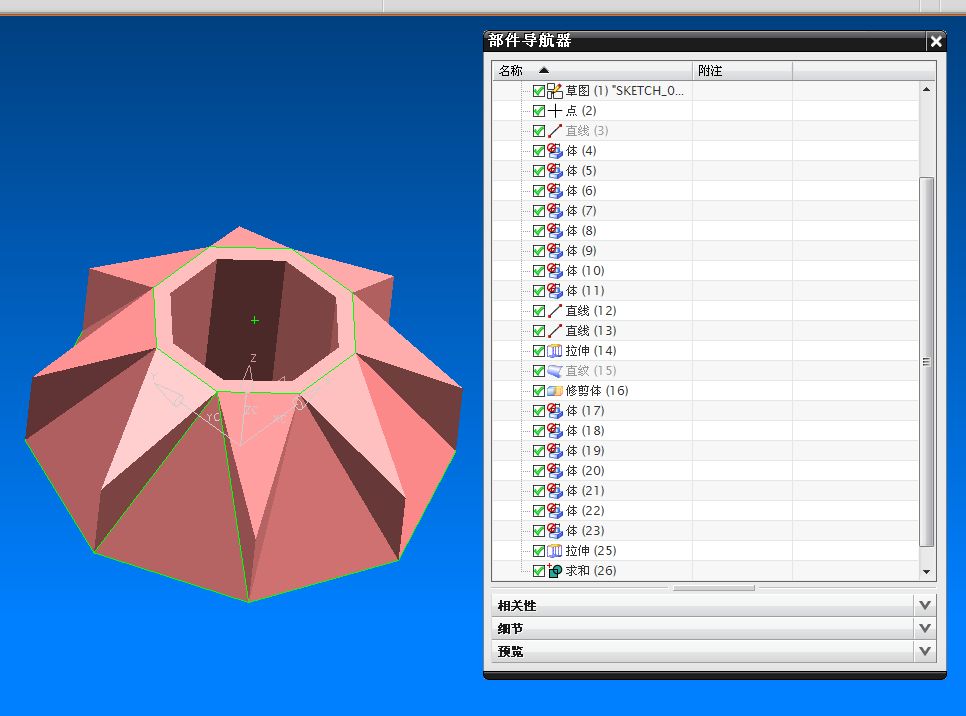Screen dimensions: 966x716
Task: Click the sketch icon of 草图 (1)
Action: tap(554, 91)
